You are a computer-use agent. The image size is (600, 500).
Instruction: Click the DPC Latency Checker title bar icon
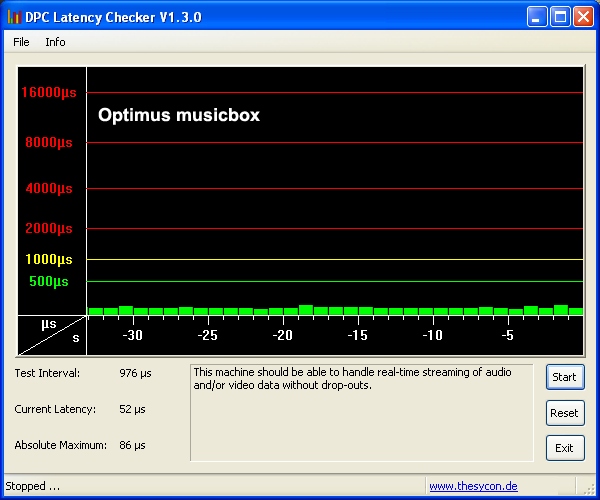[x=14, y=17]
